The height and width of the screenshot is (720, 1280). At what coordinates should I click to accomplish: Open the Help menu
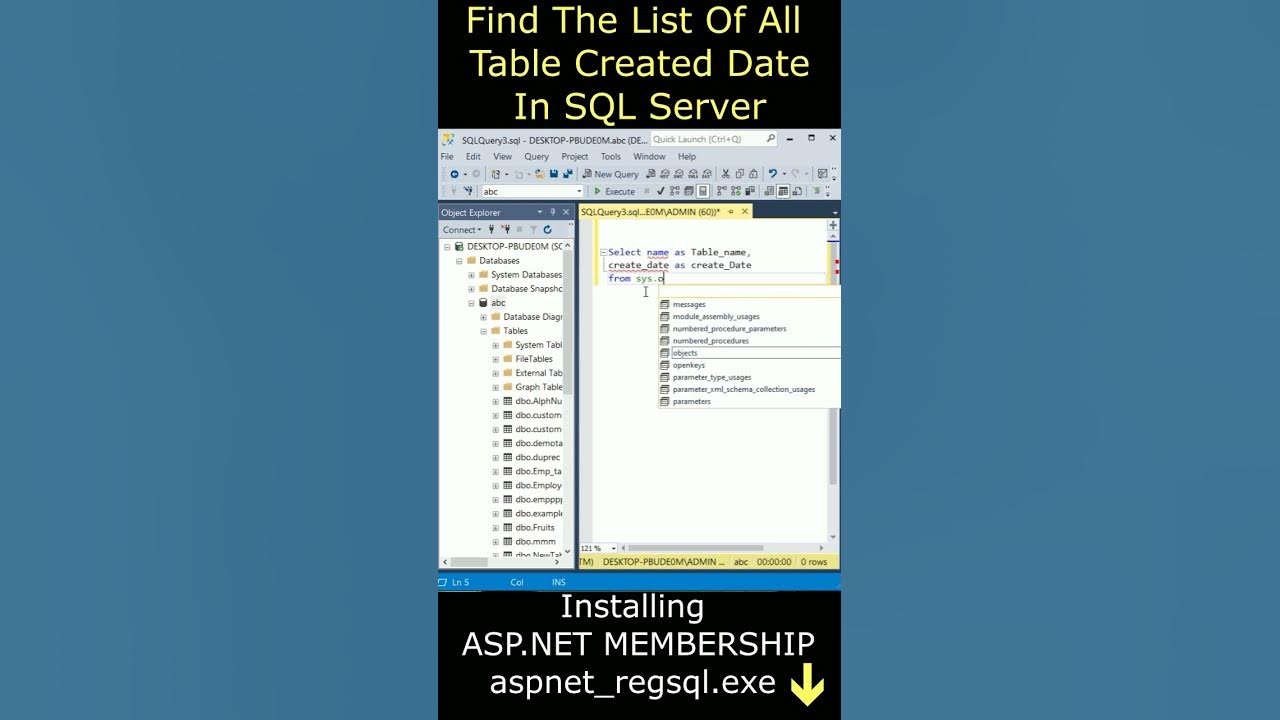[x=687, y=157]
